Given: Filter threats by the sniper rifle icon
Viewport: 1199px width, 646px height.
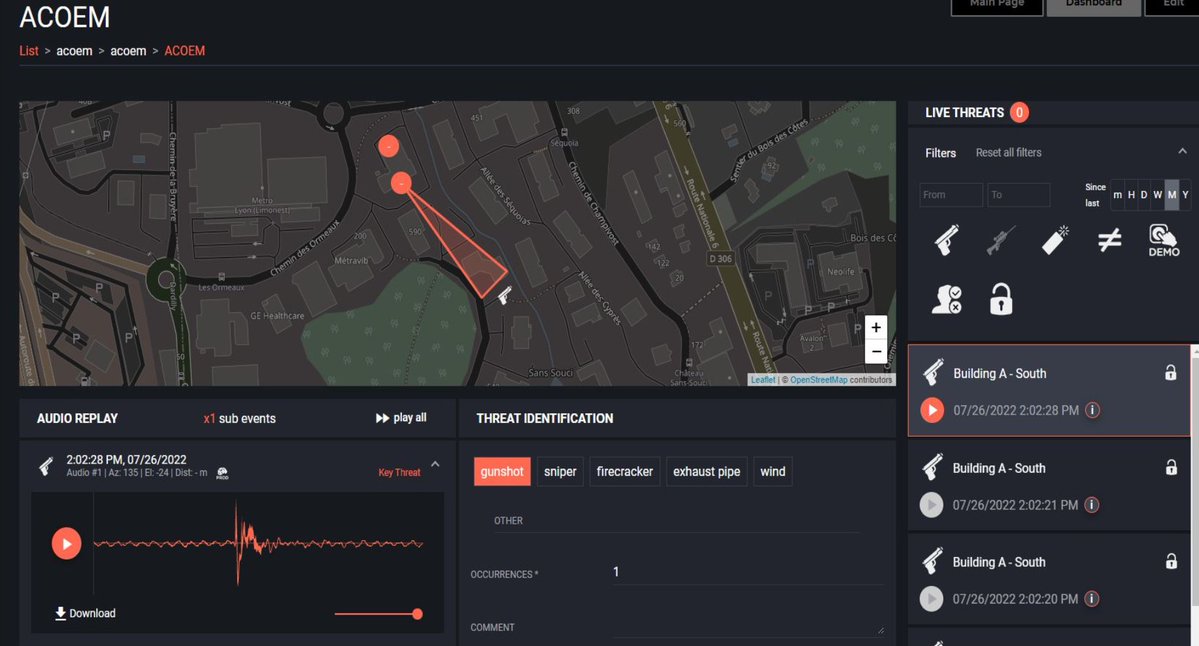Looking at the screenshot, I should pyautogui.click(x=1000, y=240).
